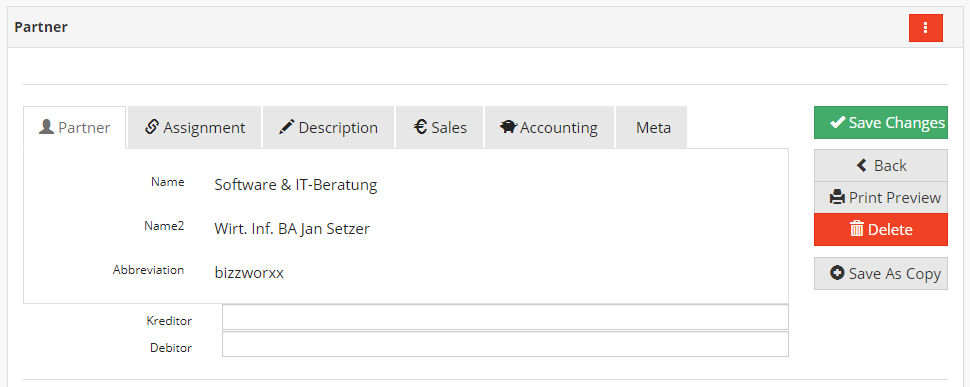Click the red Delete button
The image size is (970, 387).
[x=881, y=229]
